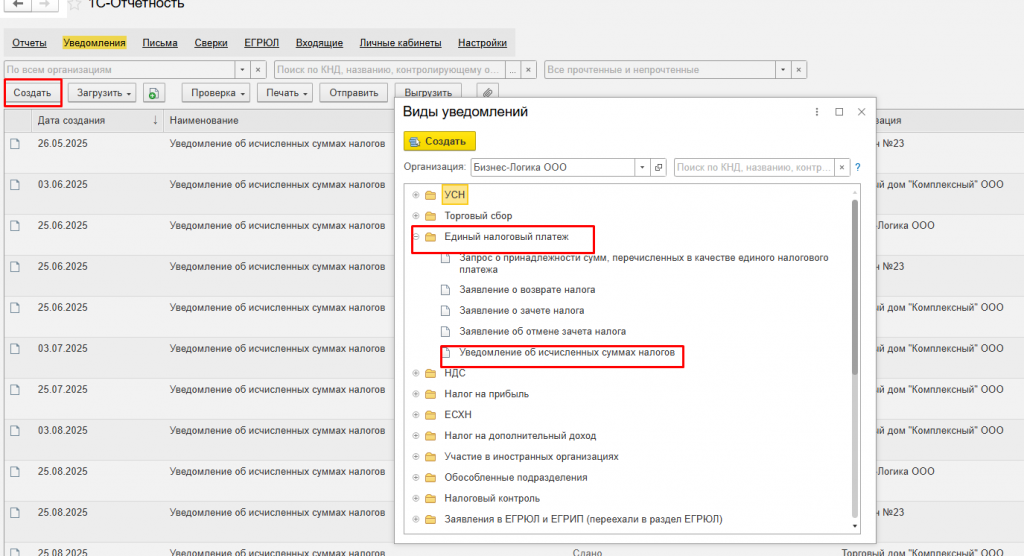Click page icon of Заявление о зачете налога

pos(445,310)
